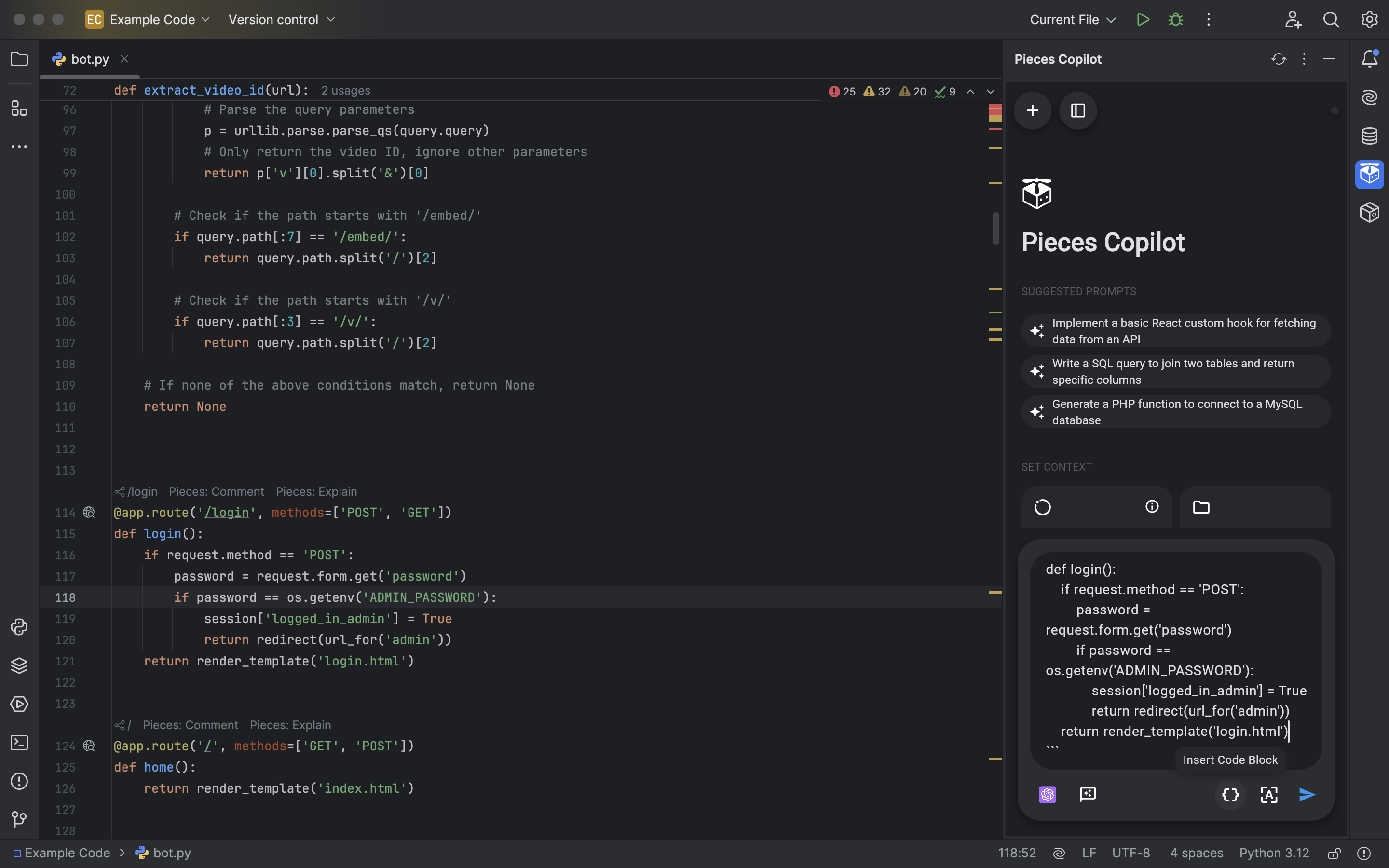Open the Python Packages layers icon
Screen dimensions: 1389x868
point(19,665)
